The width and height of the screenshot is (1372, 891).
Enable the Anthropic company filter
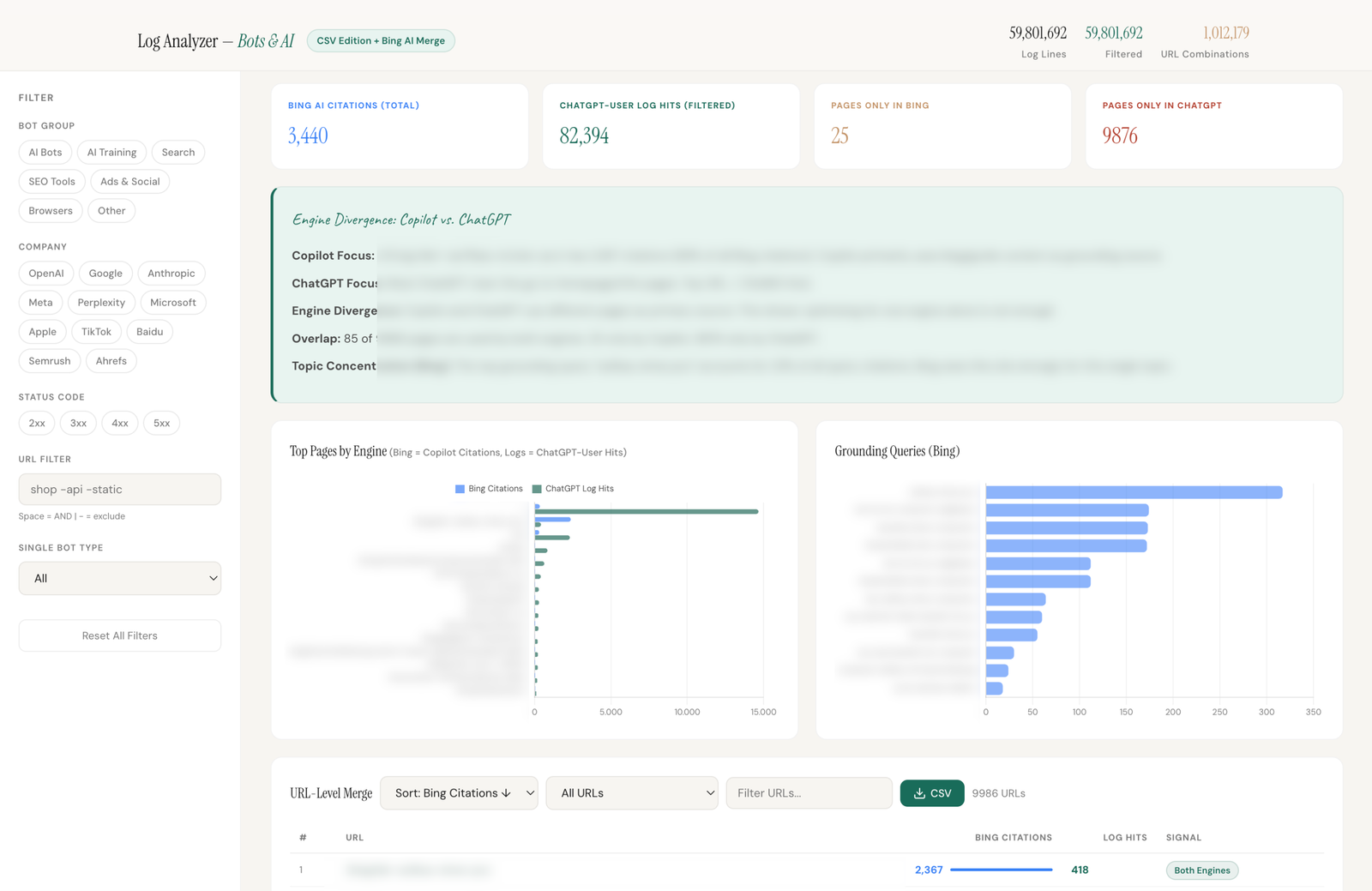pos(171,273)
